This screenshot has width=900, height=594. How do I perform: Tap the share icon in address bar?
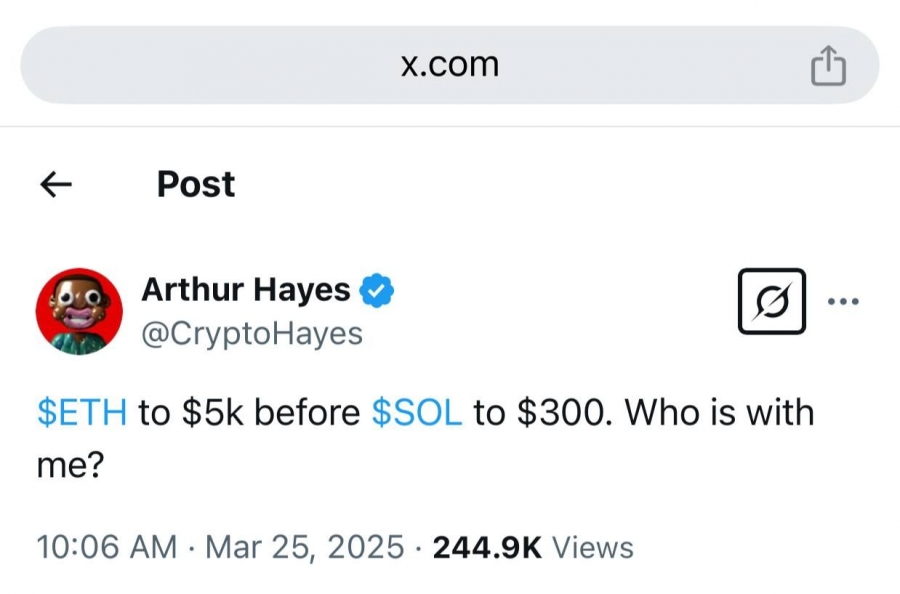pyautogui.click(x=828, y=65)
